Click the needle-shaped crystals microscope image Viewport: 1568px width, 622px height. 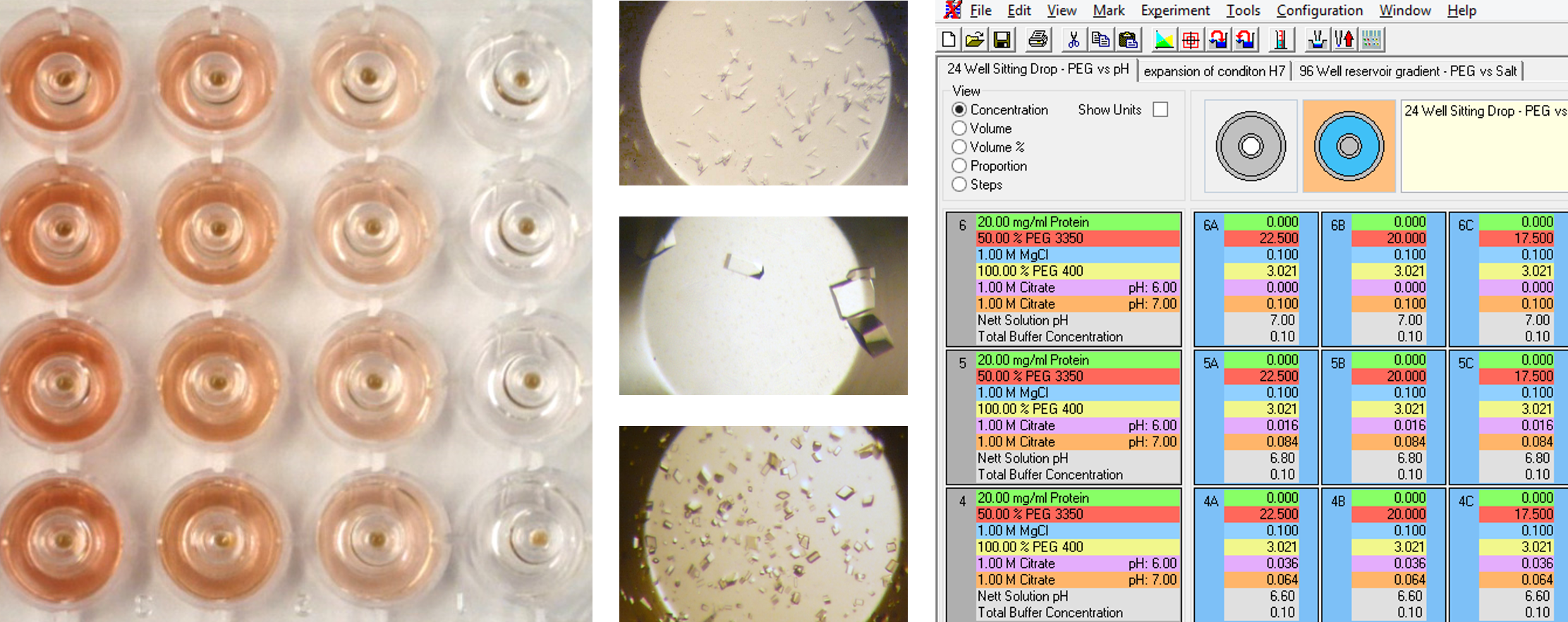[x=763, y=92]
